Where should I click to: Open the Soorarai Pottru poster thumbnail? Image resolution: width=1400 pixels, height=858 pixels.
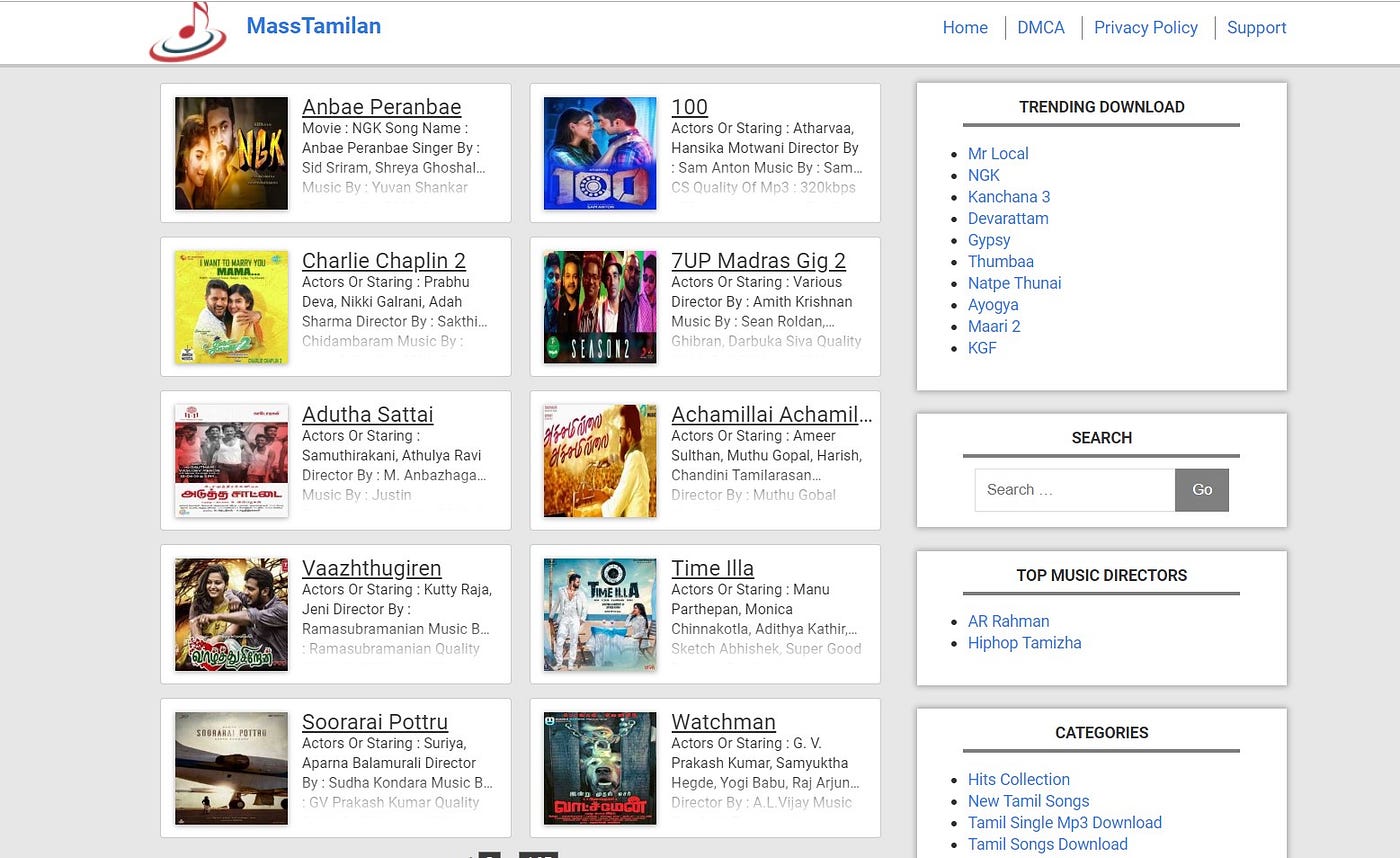[x=231, y=768]
